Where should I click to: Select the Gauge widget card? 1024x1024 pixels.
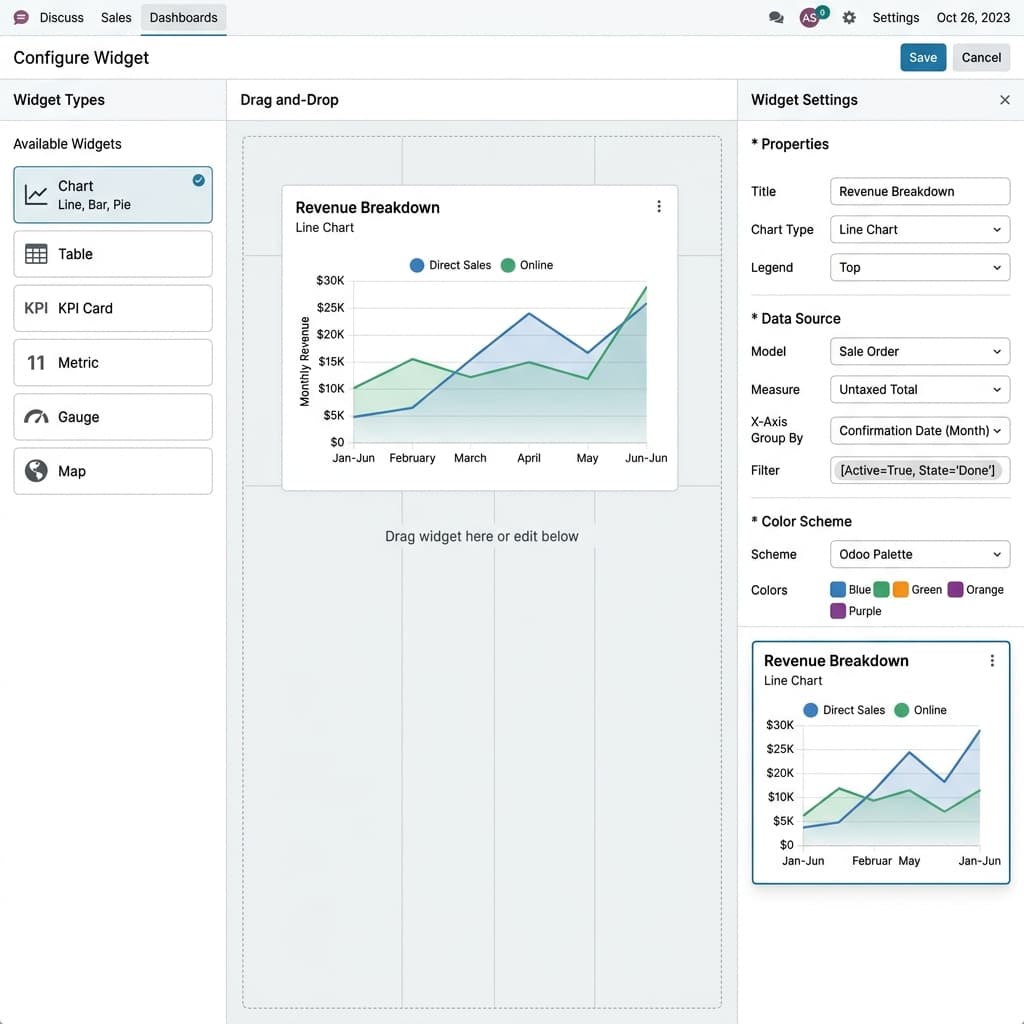(113, 417)
